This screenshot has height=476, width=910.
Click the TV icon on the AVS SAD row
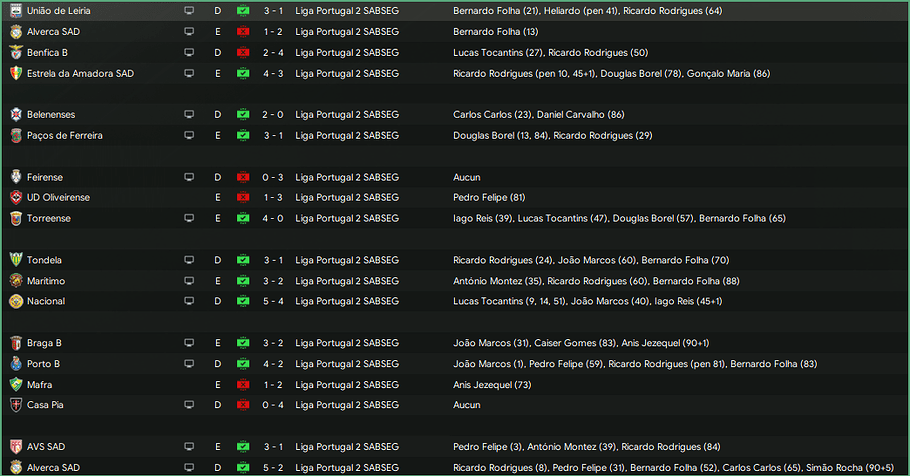click(190, 447)
